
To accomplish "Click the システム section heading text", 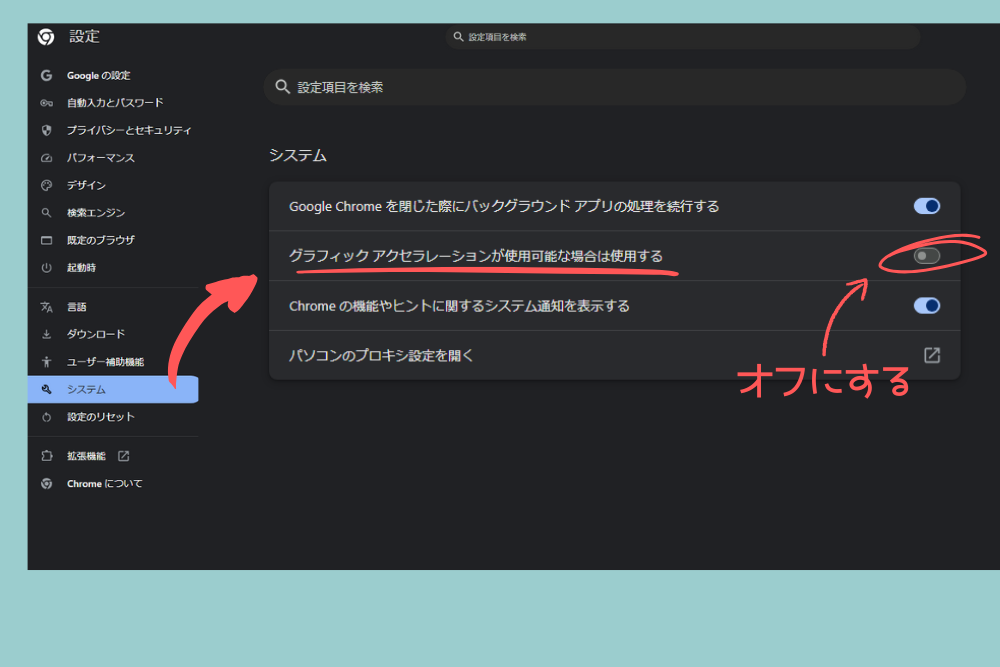I will pos(298,156).
